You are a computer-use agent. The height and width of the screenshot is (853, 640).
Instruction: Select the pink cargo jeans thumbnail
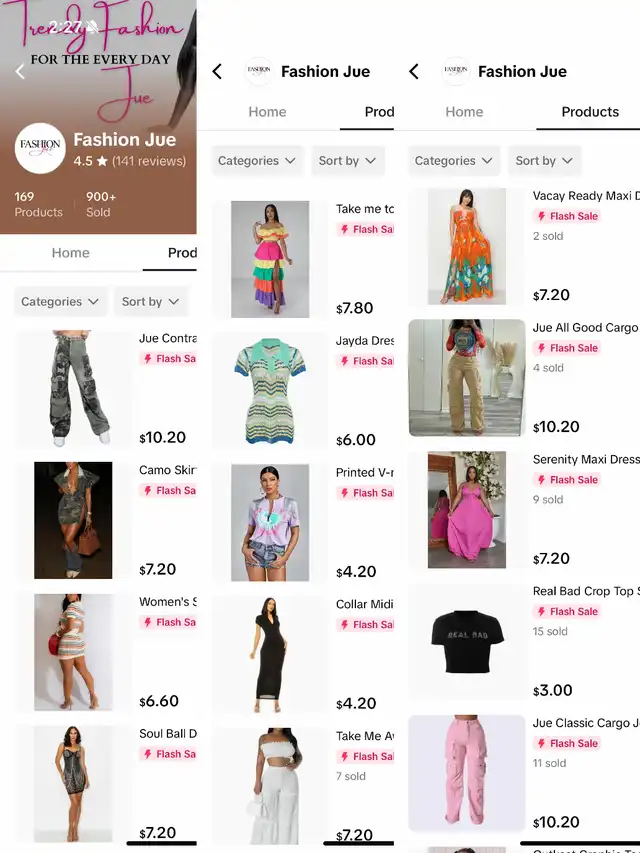[467, 773]
